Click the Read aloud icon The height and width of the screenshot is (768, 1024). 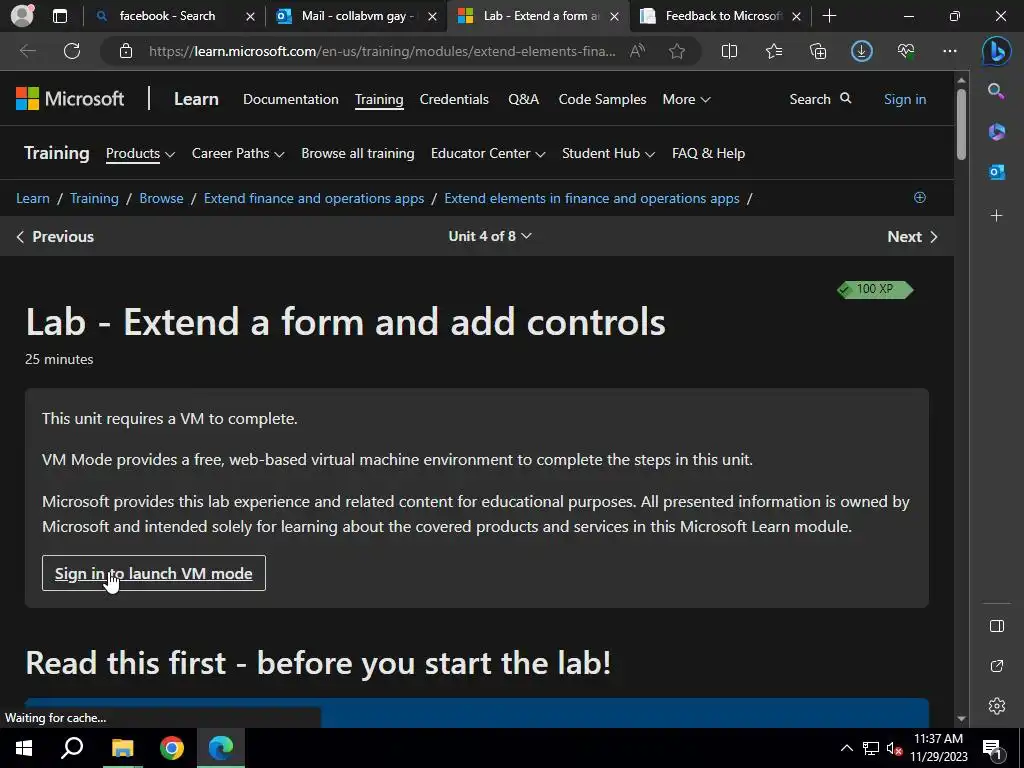(637, 51)
